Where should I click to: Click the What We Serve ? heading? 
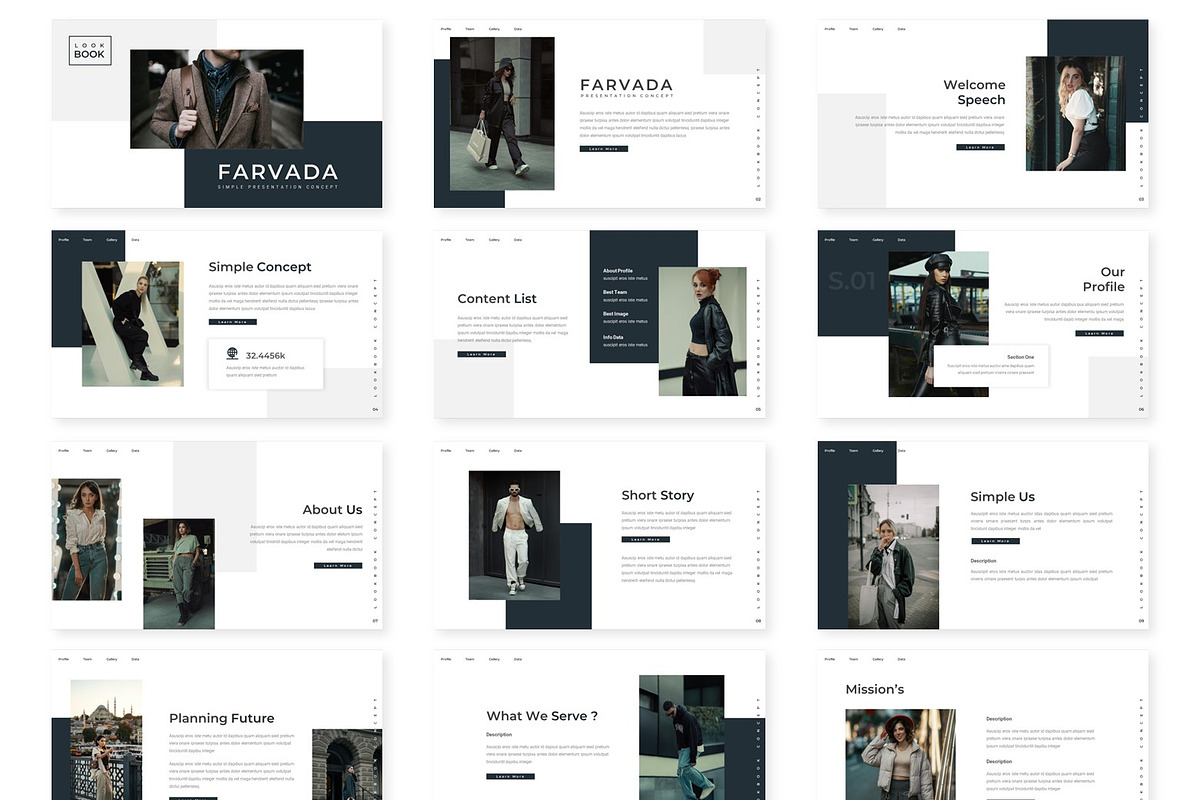coord(542,716)
